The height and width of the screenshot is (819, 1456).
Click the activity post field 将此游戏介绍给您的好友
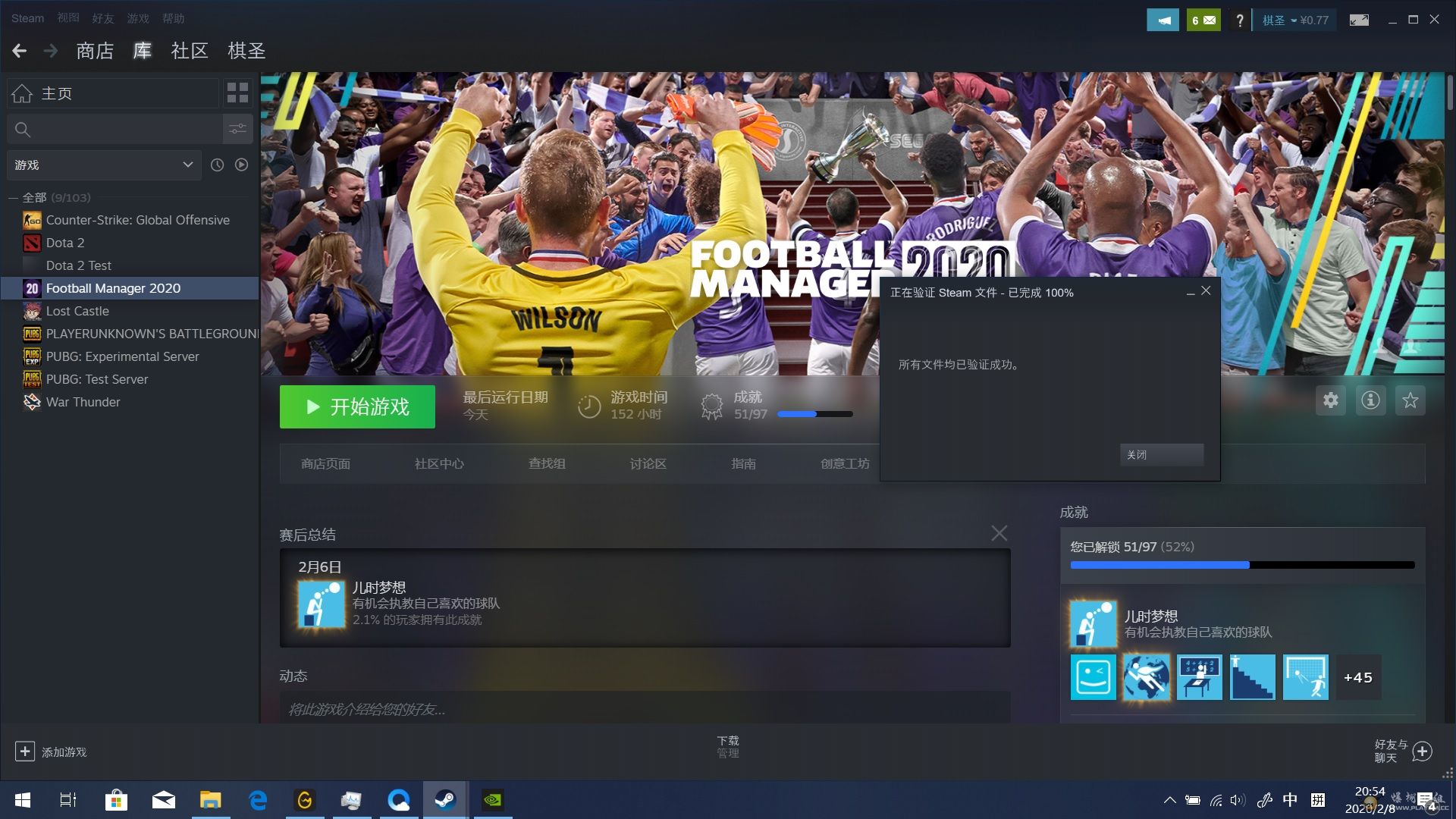click(x=645, y=708)
